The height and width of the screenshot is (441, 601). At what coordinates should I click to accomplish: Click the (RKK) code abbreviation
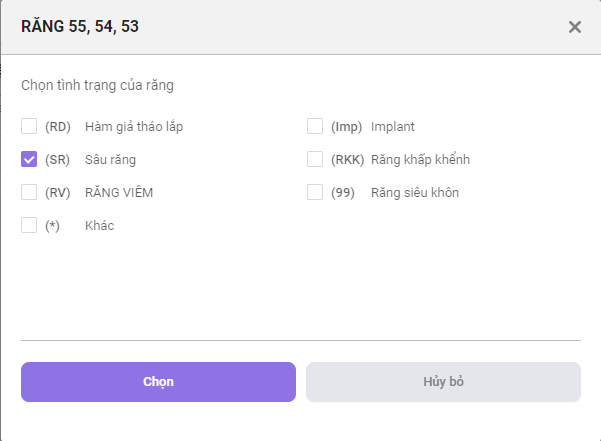348,160
